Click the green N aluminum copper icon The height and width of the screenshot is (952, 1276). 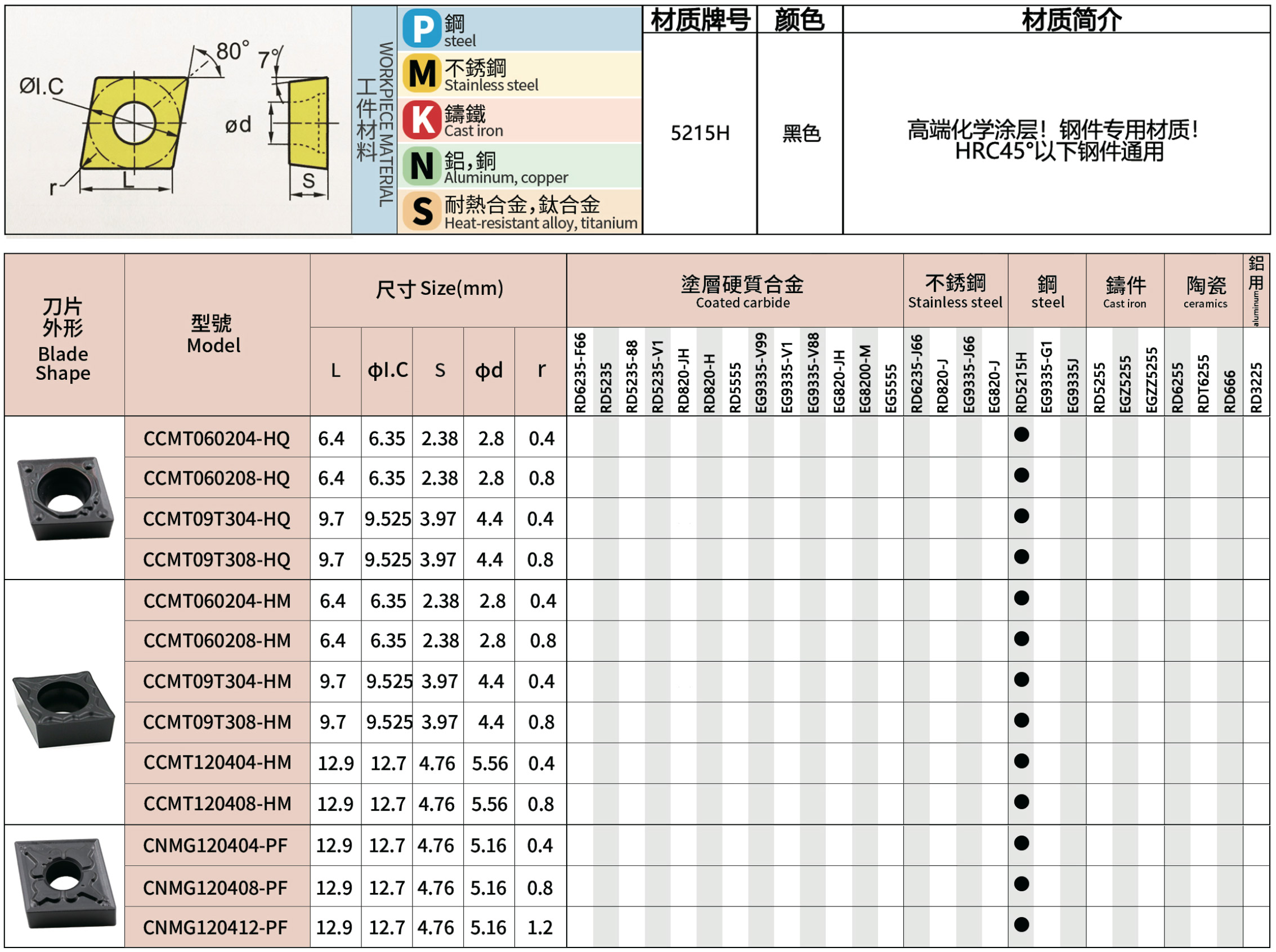422,167
